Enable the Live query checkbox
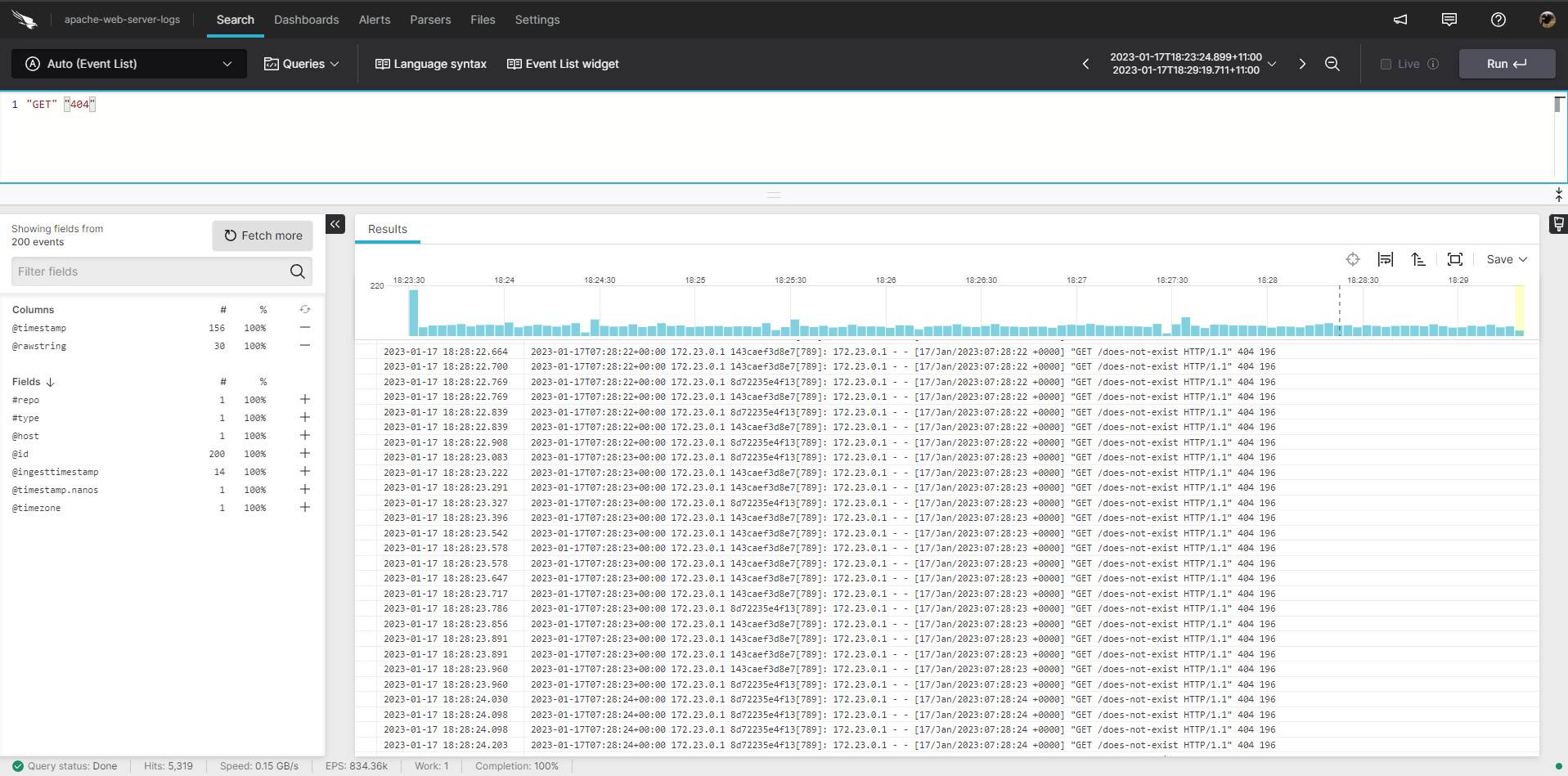The height and width of the screenshot is (776, 1568). pos(1386,64)
